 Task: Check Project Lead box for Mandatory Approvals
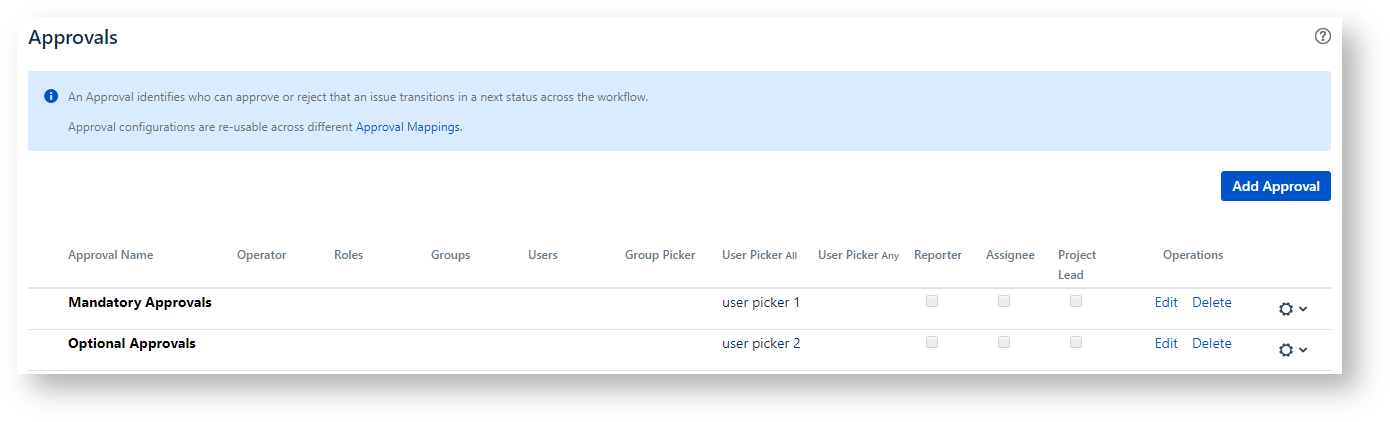point(1076,301)
